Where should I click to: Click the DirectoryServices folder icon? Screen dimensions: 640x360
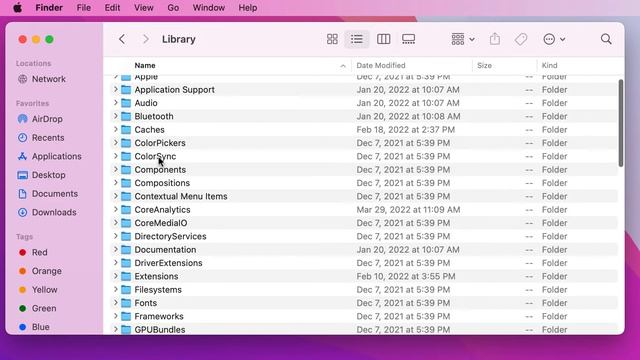[126, 236]
